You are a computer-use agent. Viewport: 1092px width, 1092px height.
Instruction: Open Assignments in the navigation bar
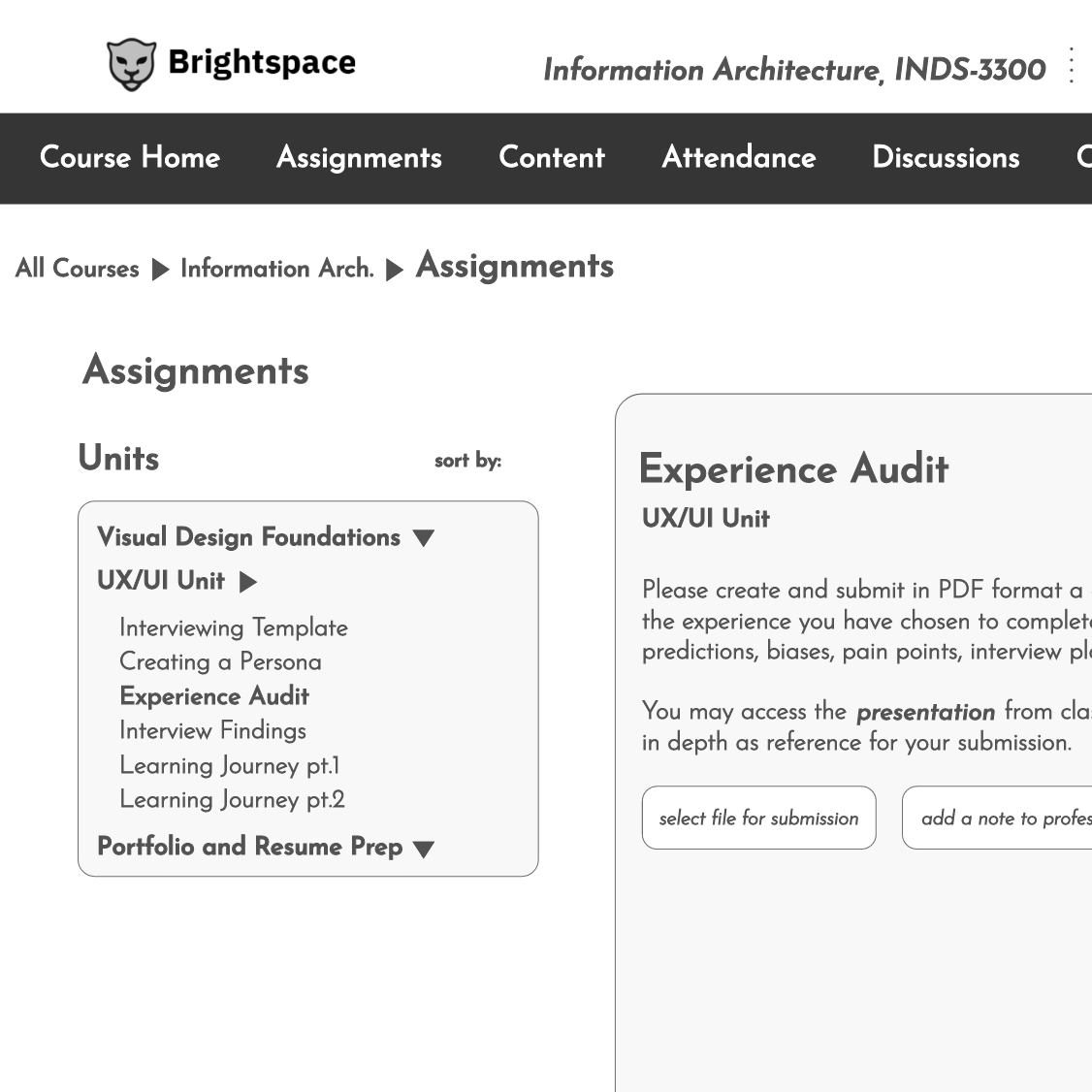click(x=359, y=158)
